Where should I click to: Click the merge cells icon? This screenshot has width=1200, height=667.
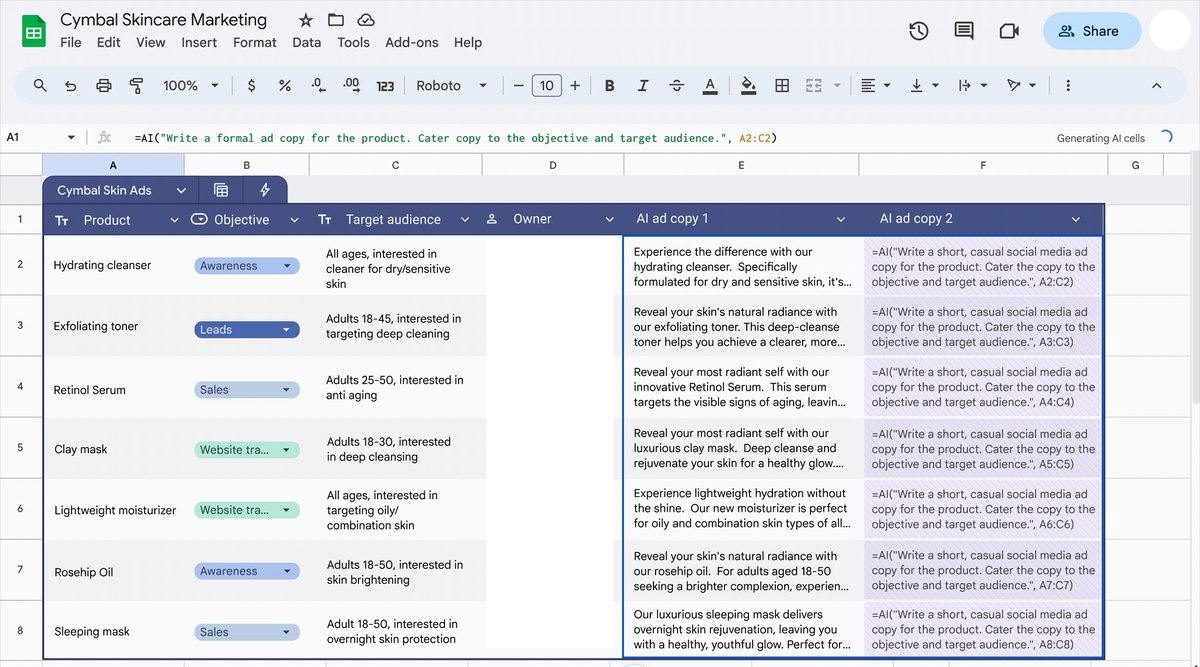[814, 86]
